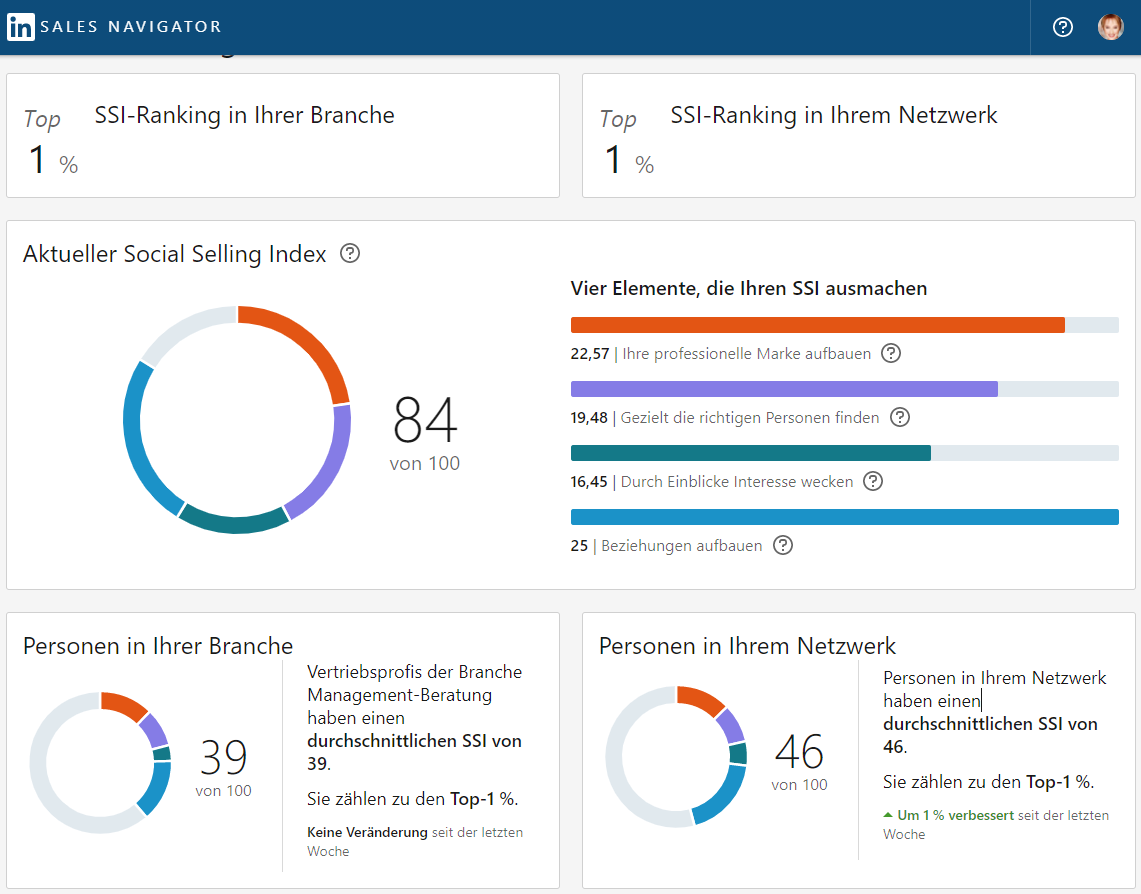Click the large SSI donut chart
This screenshot has width=1141, height=894.
point(237,420)
